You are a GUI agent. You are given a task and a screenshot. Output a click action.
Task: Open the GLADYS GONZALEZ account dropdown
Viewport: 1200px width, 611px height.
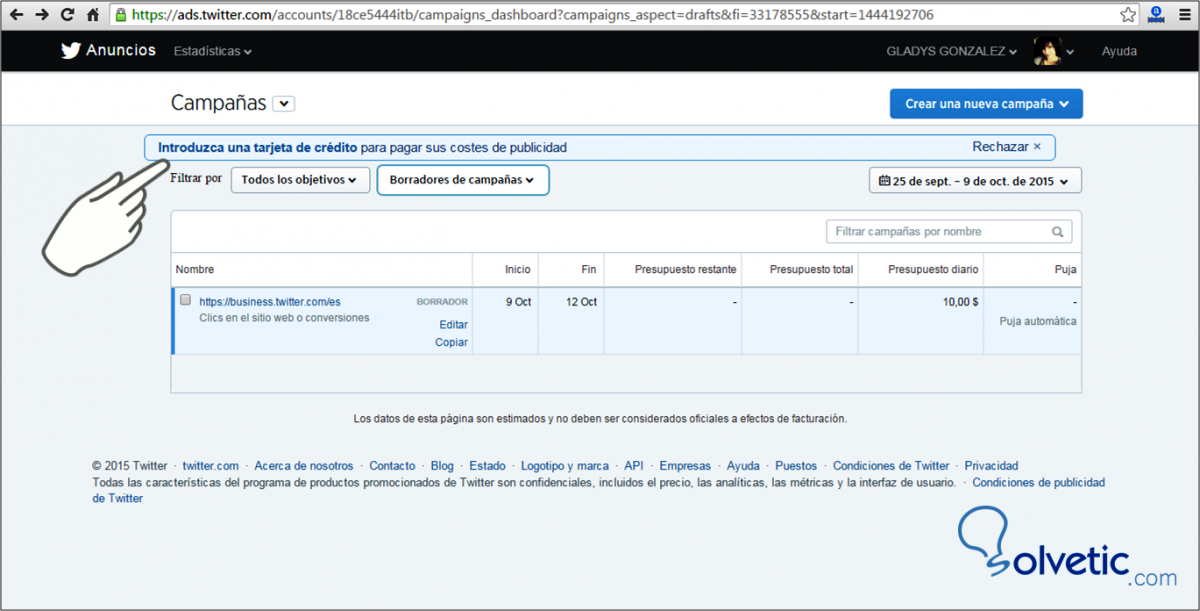click(952, 51)
